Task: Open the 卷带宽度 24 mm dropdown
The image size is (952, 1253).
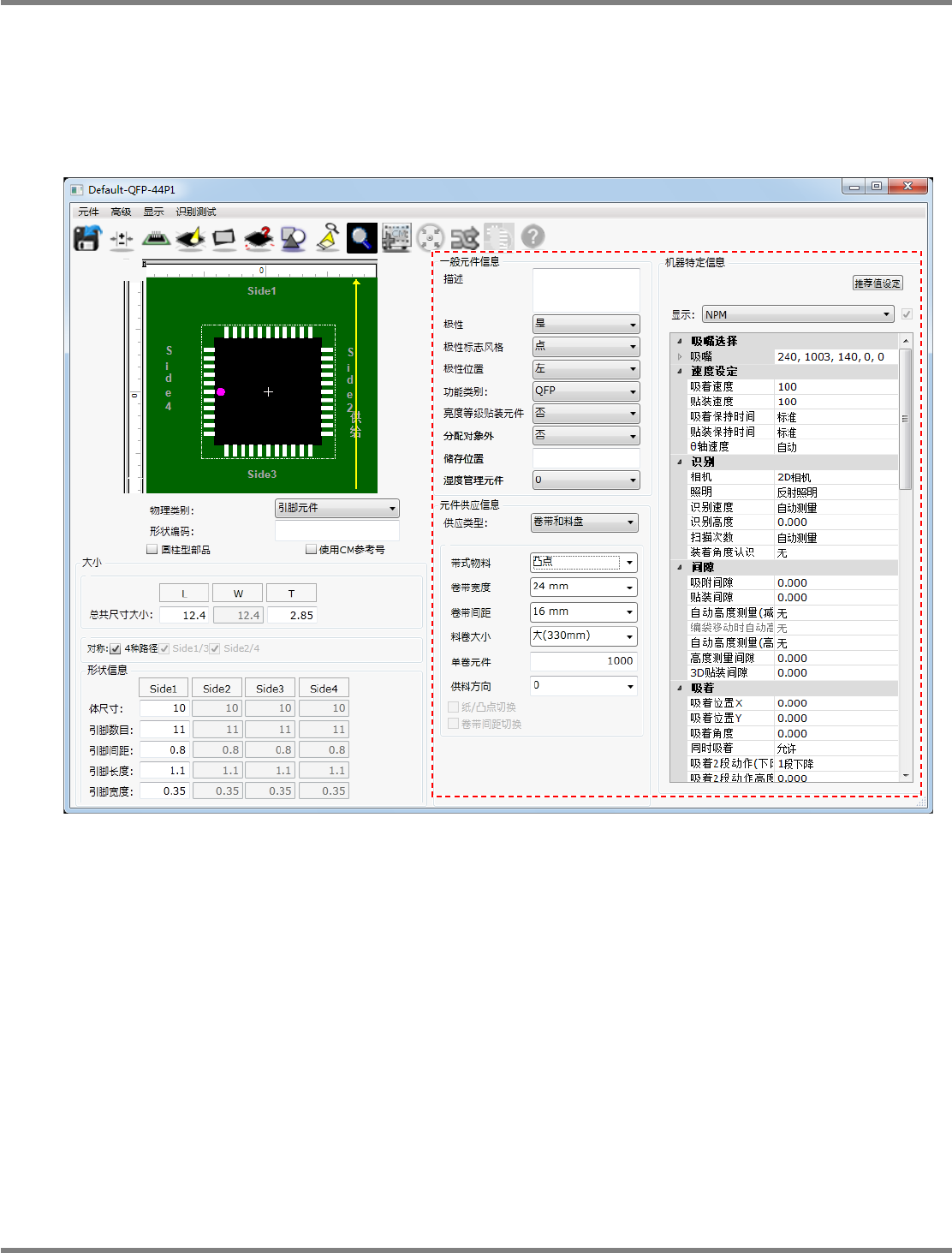Action: (x=584, y=588)
